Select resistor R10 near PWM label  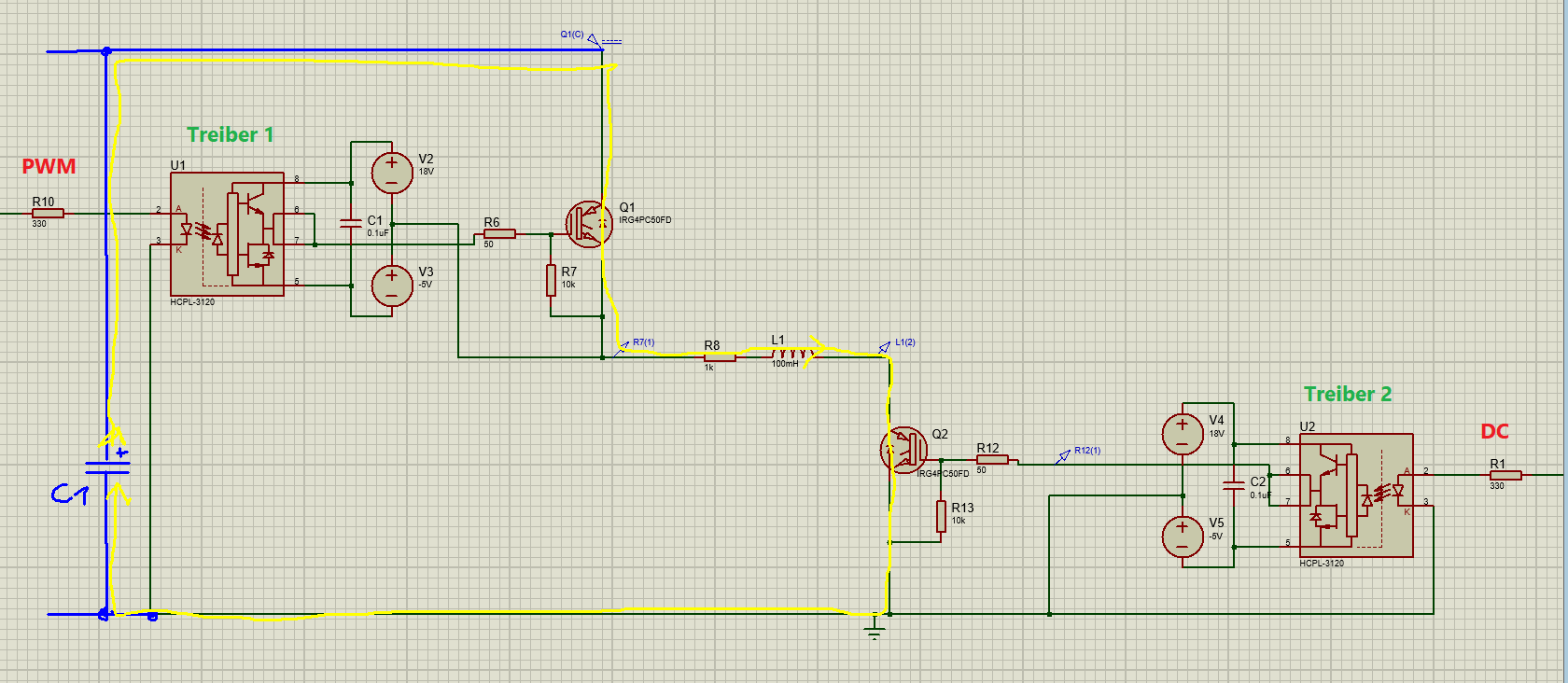(x=48, y=214)
